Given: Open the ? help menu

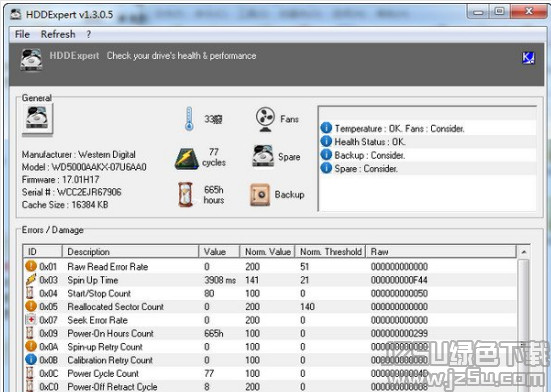Looking at the screenshot, I should click(x=89, y=34).
